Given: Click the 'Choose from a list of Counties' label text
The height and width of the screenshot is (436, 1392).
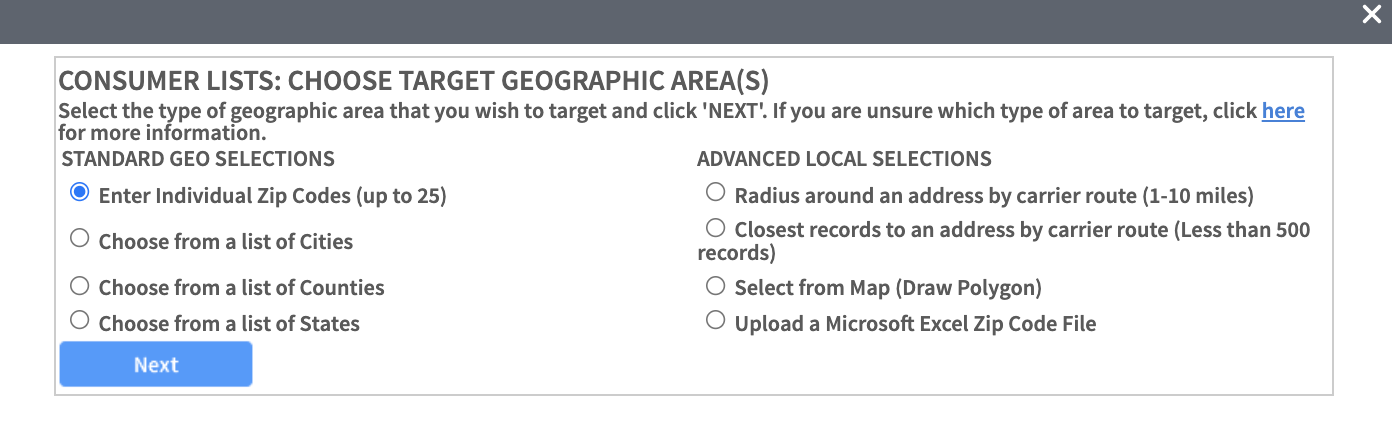Looking at the screenshot, I should (241, 288).
